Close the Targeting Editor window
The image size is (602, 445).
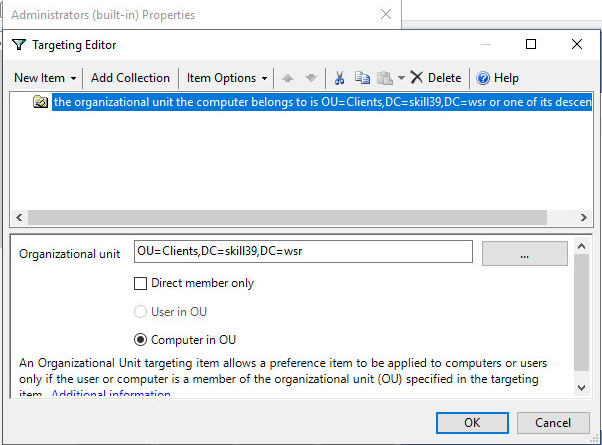pos(577,44)
